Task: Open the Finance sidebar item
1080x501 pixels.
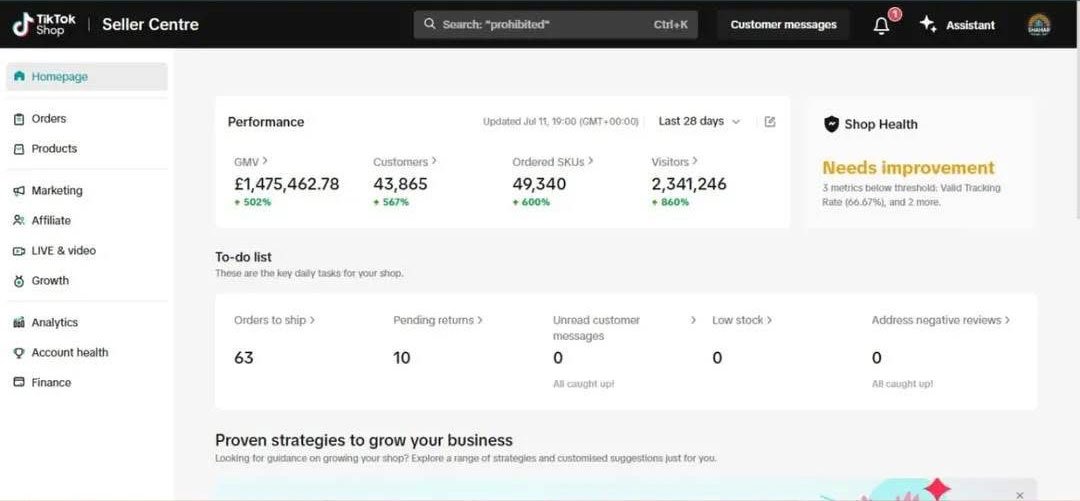Action: (50, 382)
